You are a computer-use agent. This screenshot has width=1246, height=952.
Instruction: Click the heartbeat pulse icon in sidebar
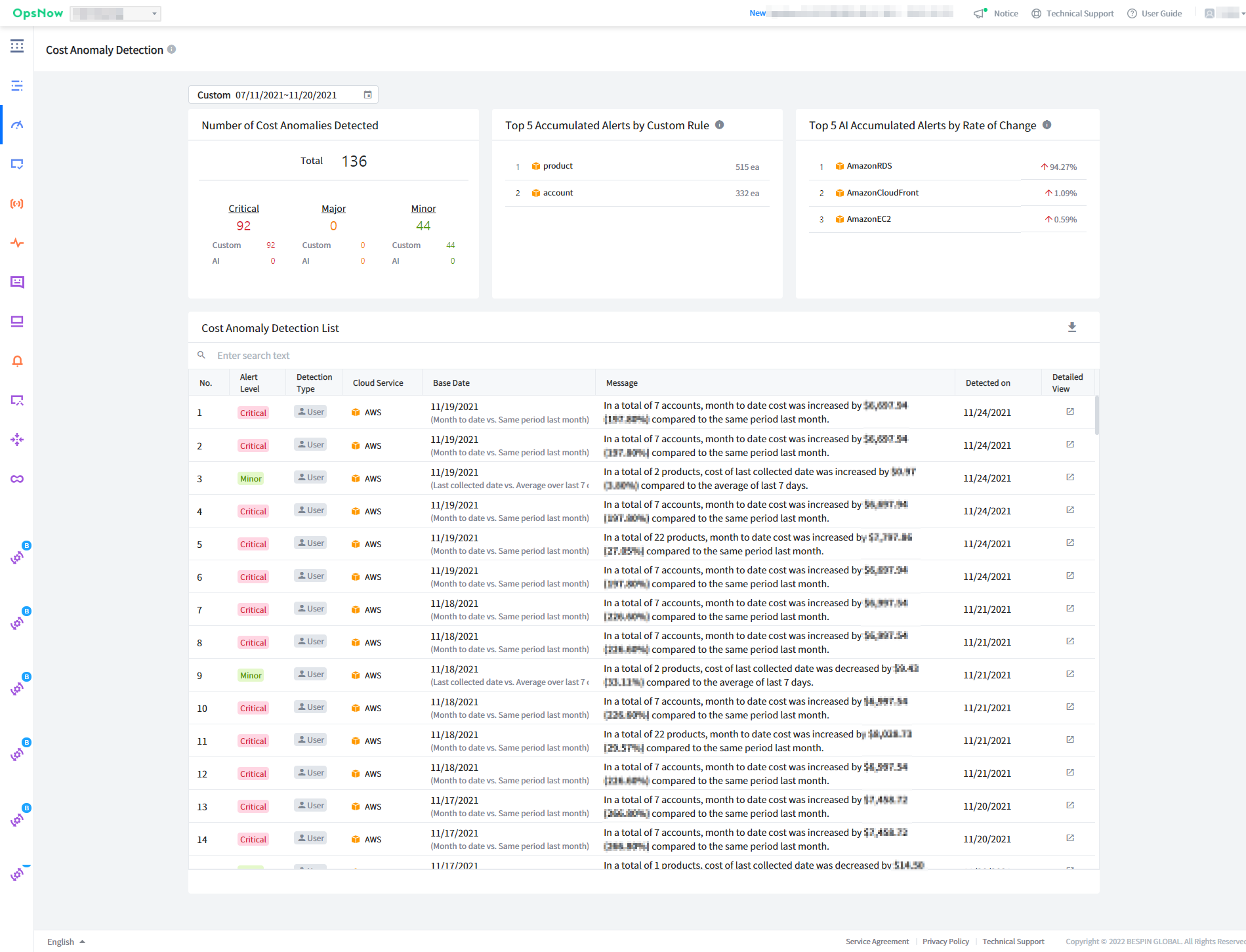tap(17, 243)
